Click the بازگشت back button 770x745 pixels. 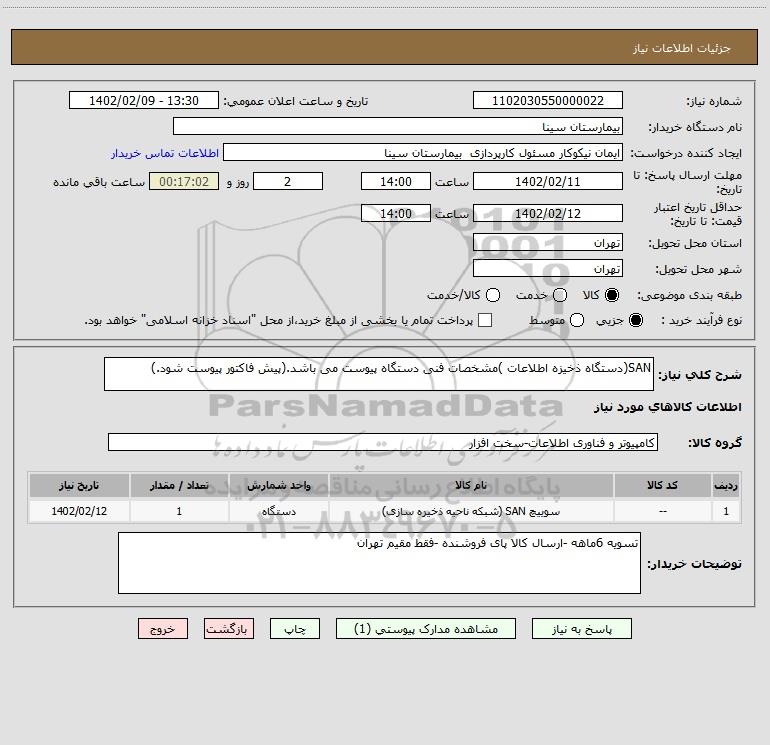pyautogui.click(x=229, y=629)
